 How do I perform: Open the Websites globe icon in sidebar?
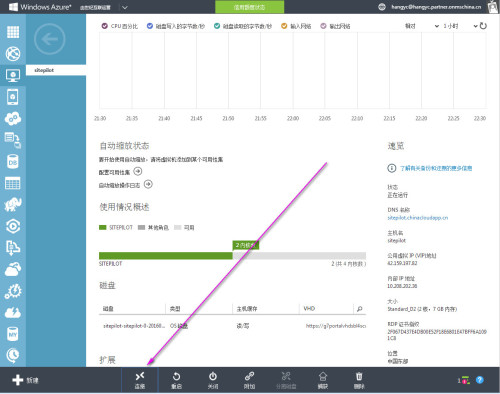13,54
